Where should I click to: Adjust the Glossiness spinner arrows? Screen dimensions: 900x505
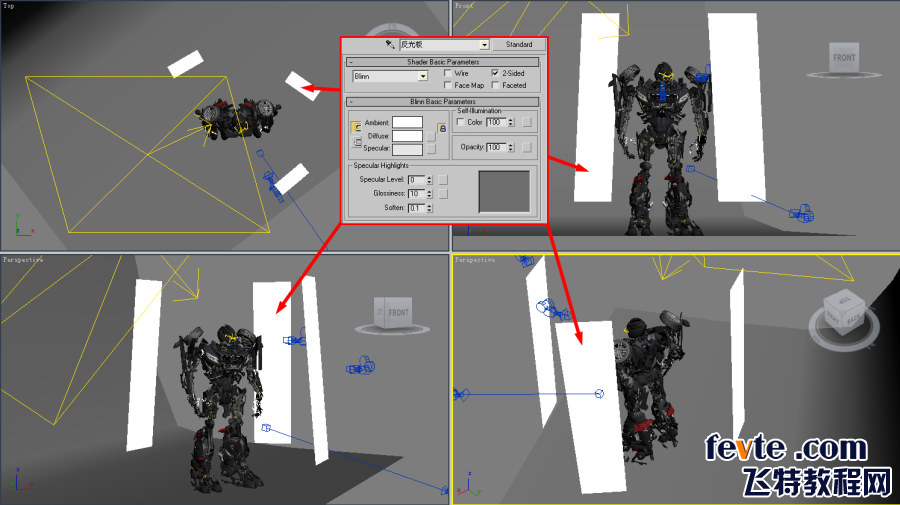(x=429, y=193)
